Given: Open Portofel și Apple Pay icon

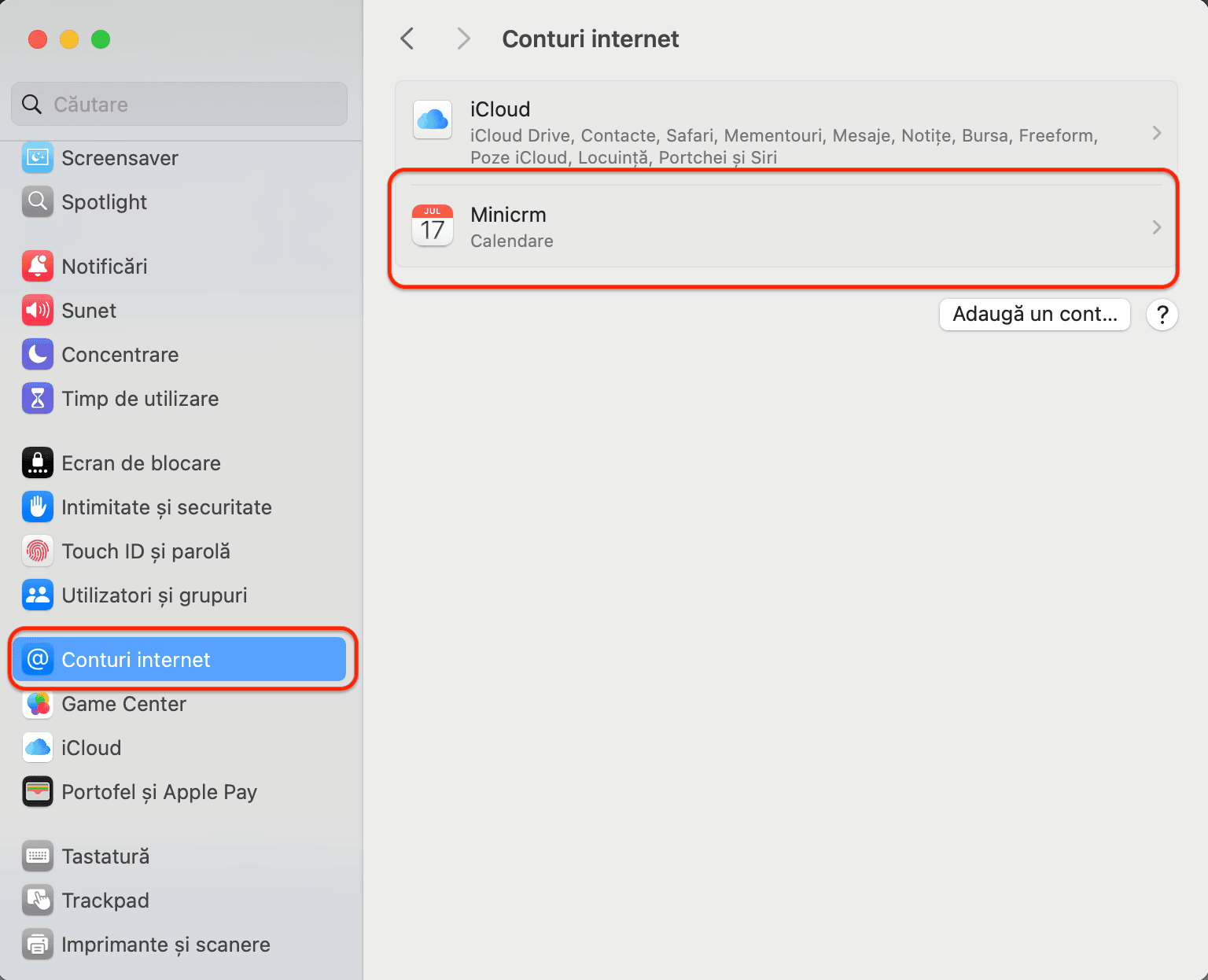Looking at the screenshot, I should coord(38,792).
